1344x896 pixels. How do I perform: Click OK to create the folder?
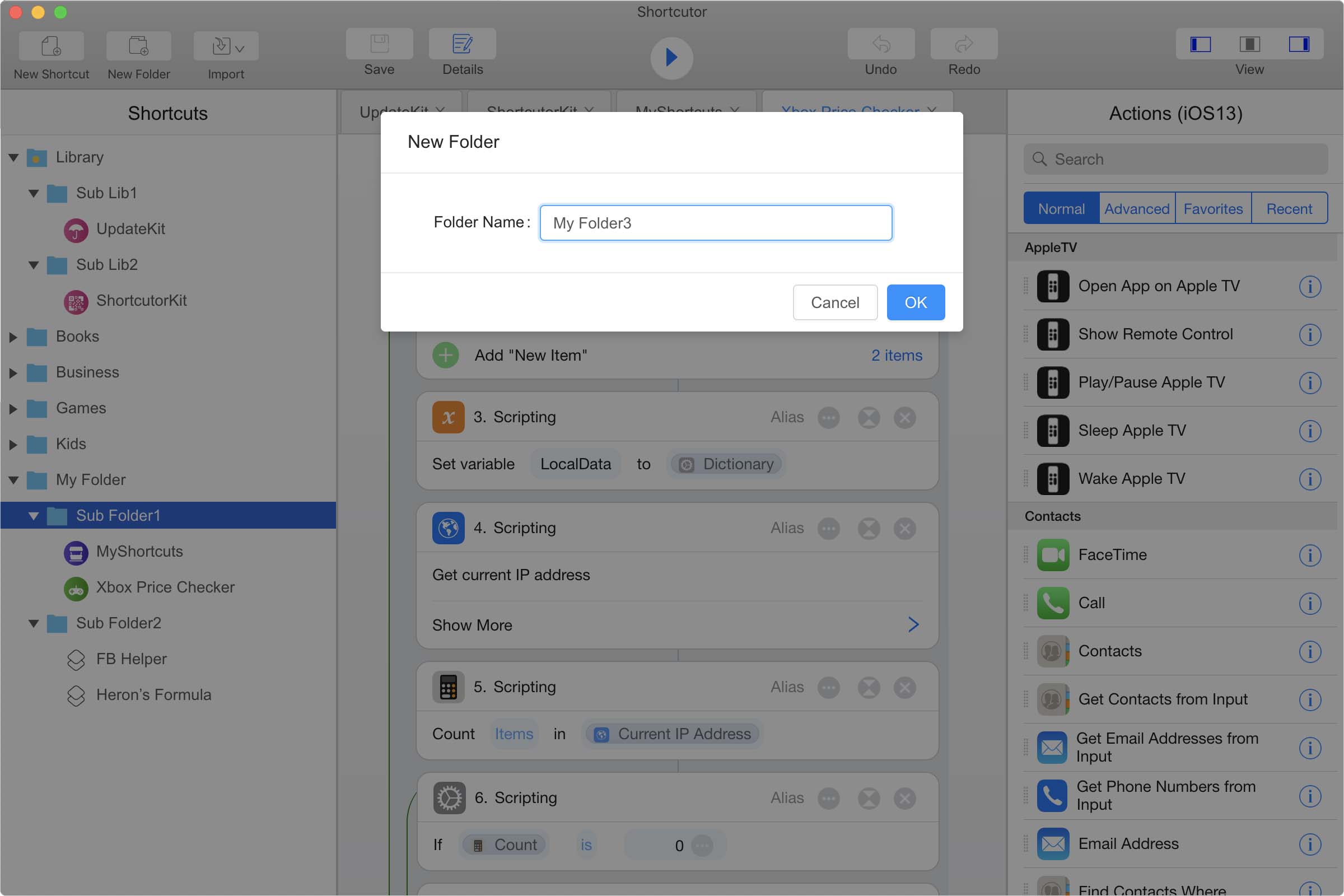[x=915, y=302]
